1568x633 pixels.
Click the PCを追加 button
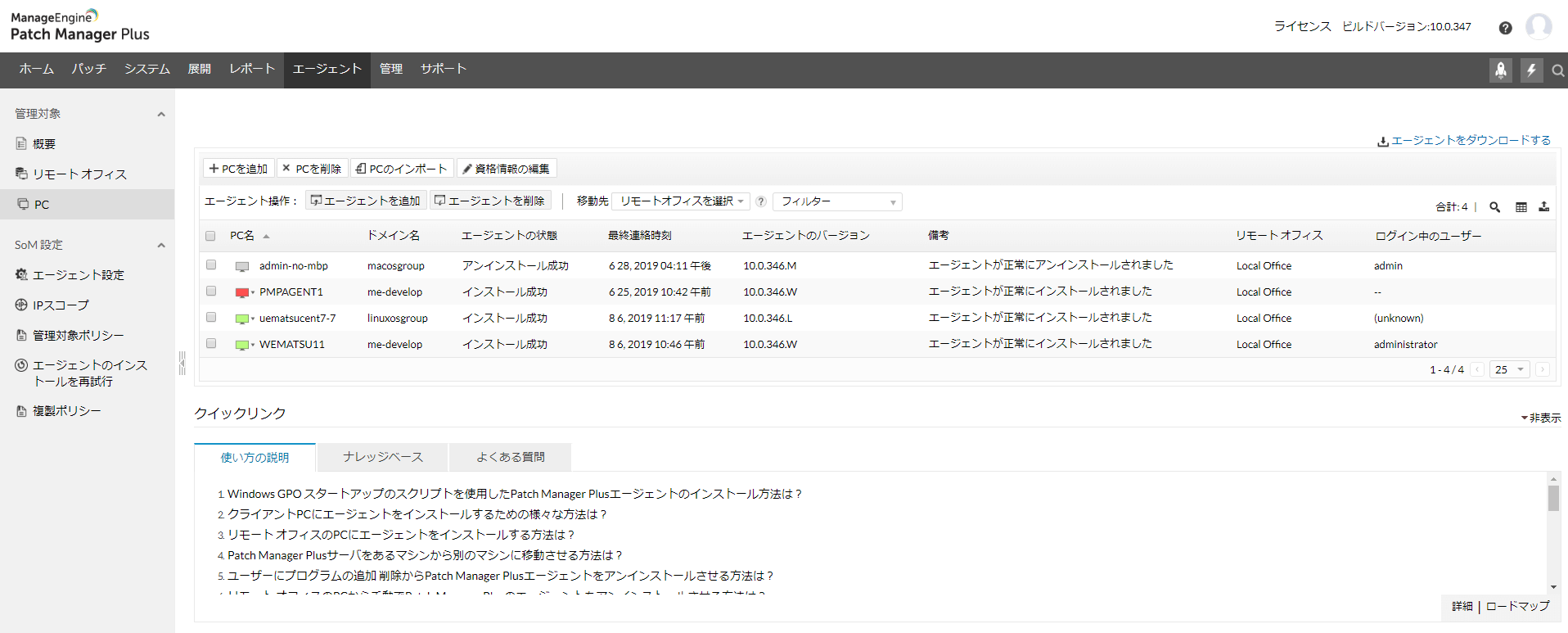click(238, 169)
